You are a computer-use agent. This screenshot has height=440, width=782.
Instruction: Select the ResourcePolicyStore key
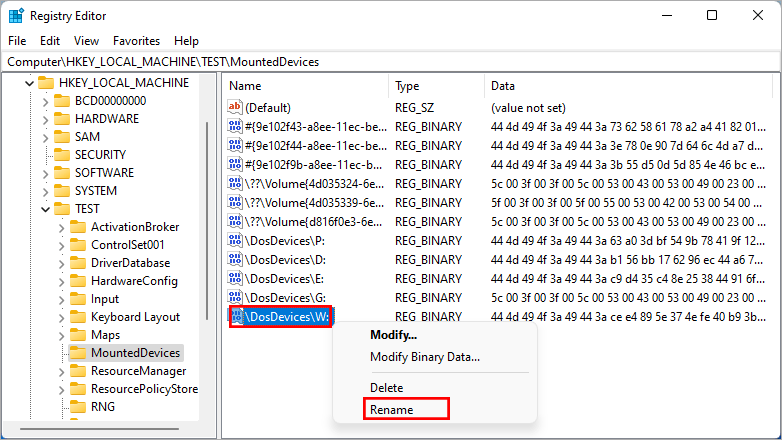click(144, 389)
